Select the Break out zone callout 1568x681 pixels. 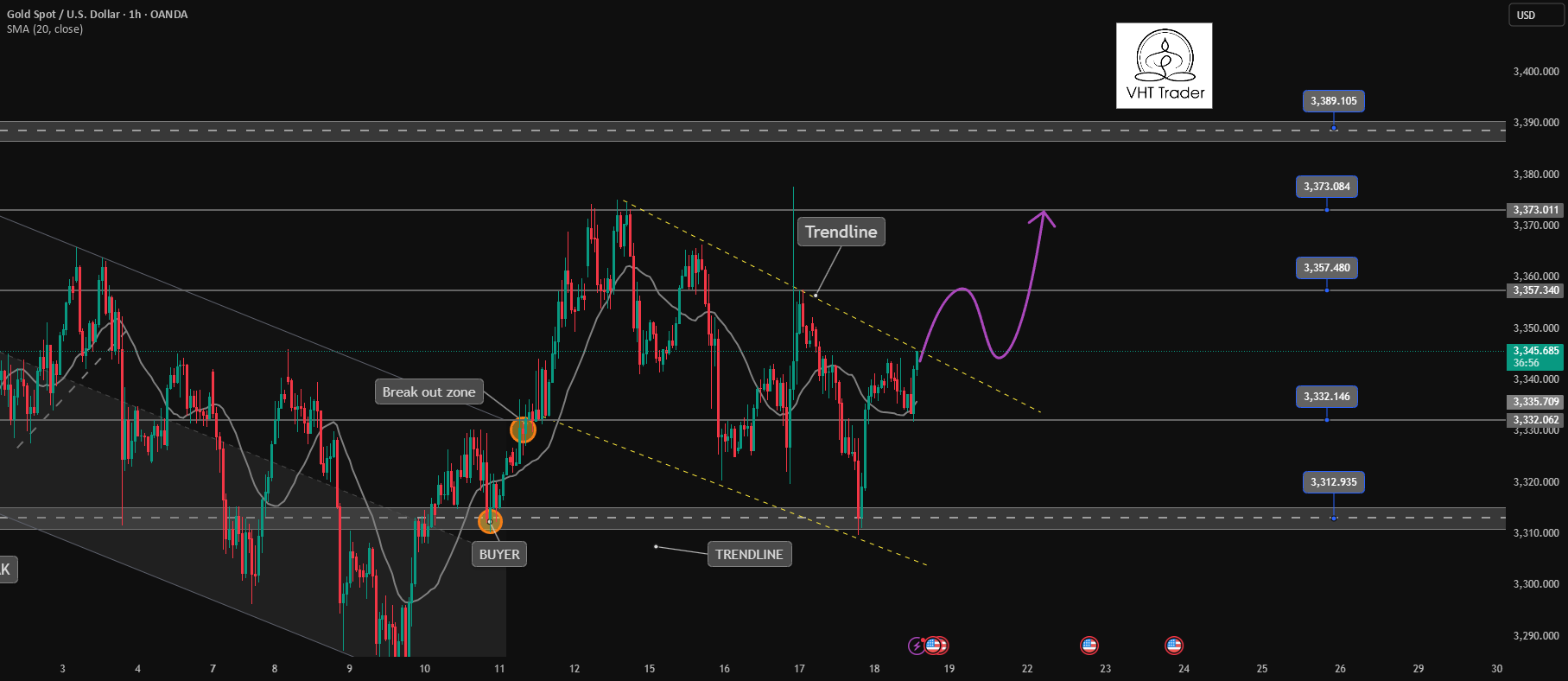tap(429, 392)
